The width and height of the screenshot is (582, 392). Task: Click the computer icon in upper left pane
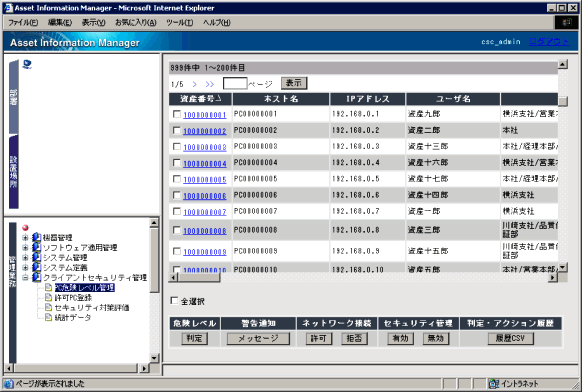(x=27, y=65)
